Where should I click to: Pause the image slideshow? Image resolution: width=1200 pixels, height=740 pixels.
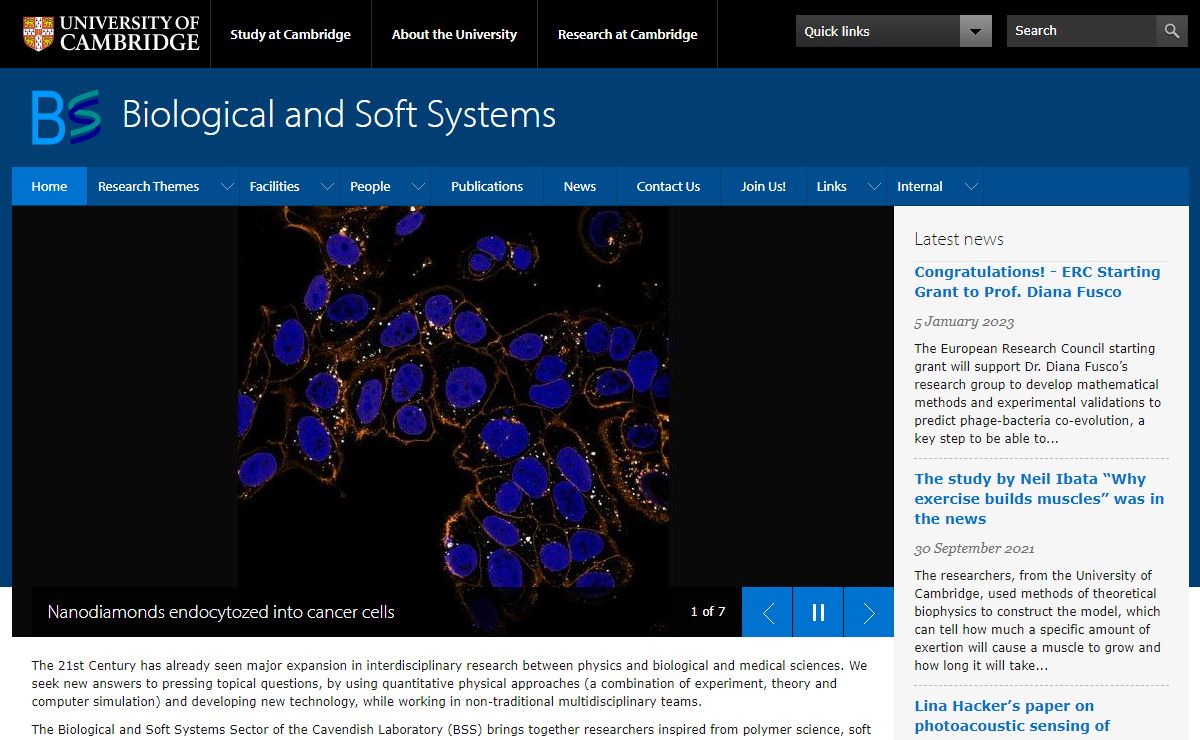(x=818, y=612)
